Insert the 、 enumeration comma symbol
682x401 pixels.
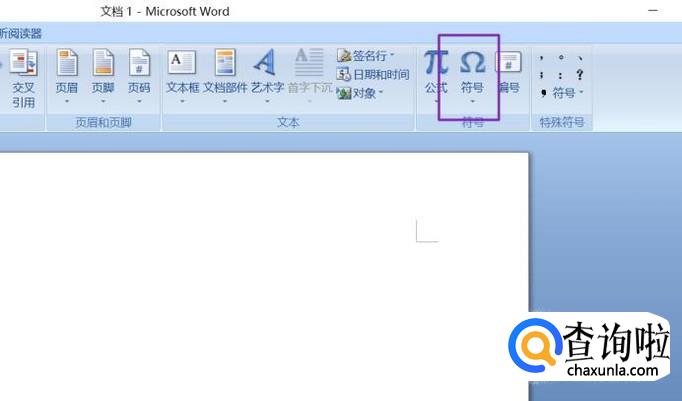coord(580,58)
